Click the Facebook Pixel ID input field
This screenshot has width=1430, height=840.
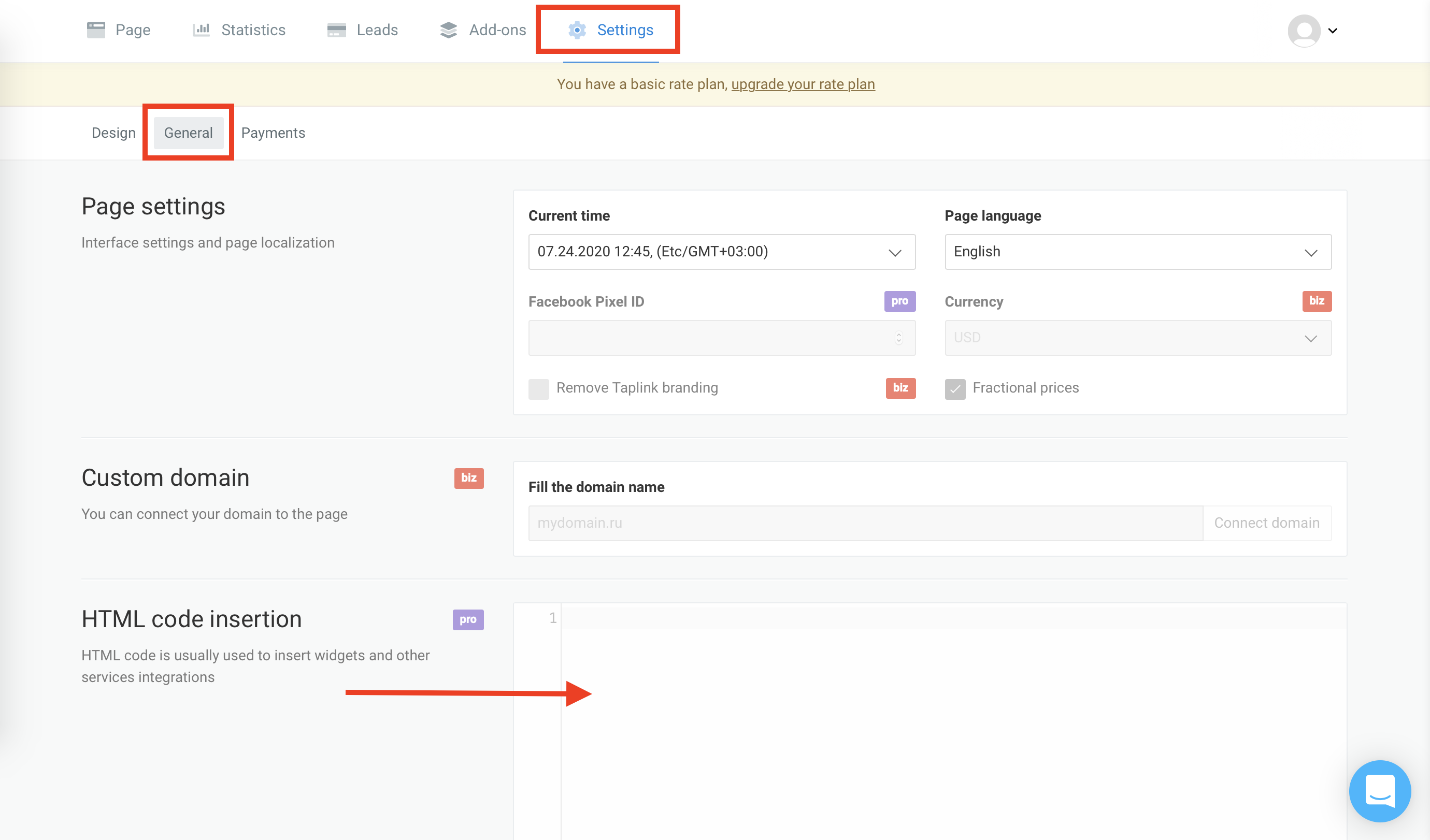721,338
